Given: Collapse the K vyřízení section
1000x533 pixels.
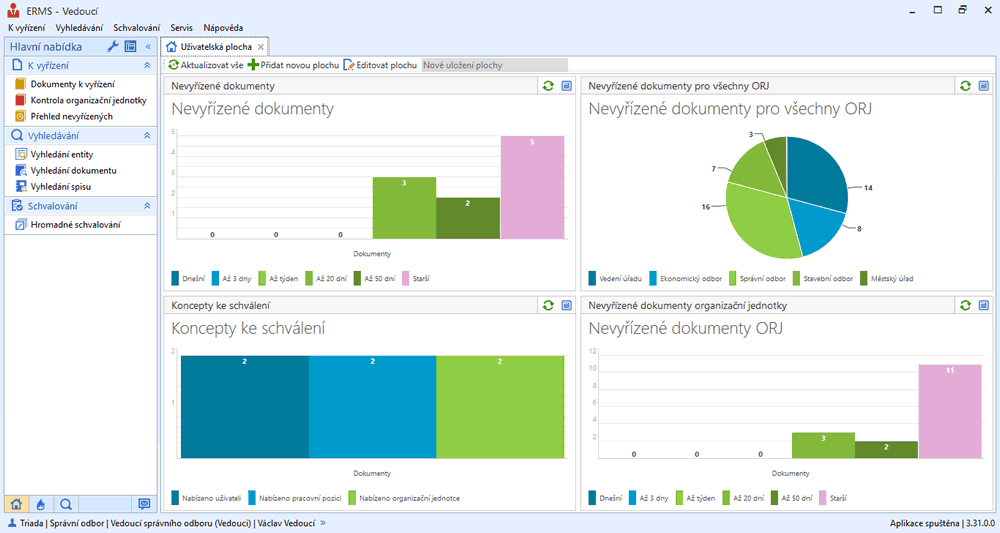Looking at the screenshot, I should [x=147, y=65].
